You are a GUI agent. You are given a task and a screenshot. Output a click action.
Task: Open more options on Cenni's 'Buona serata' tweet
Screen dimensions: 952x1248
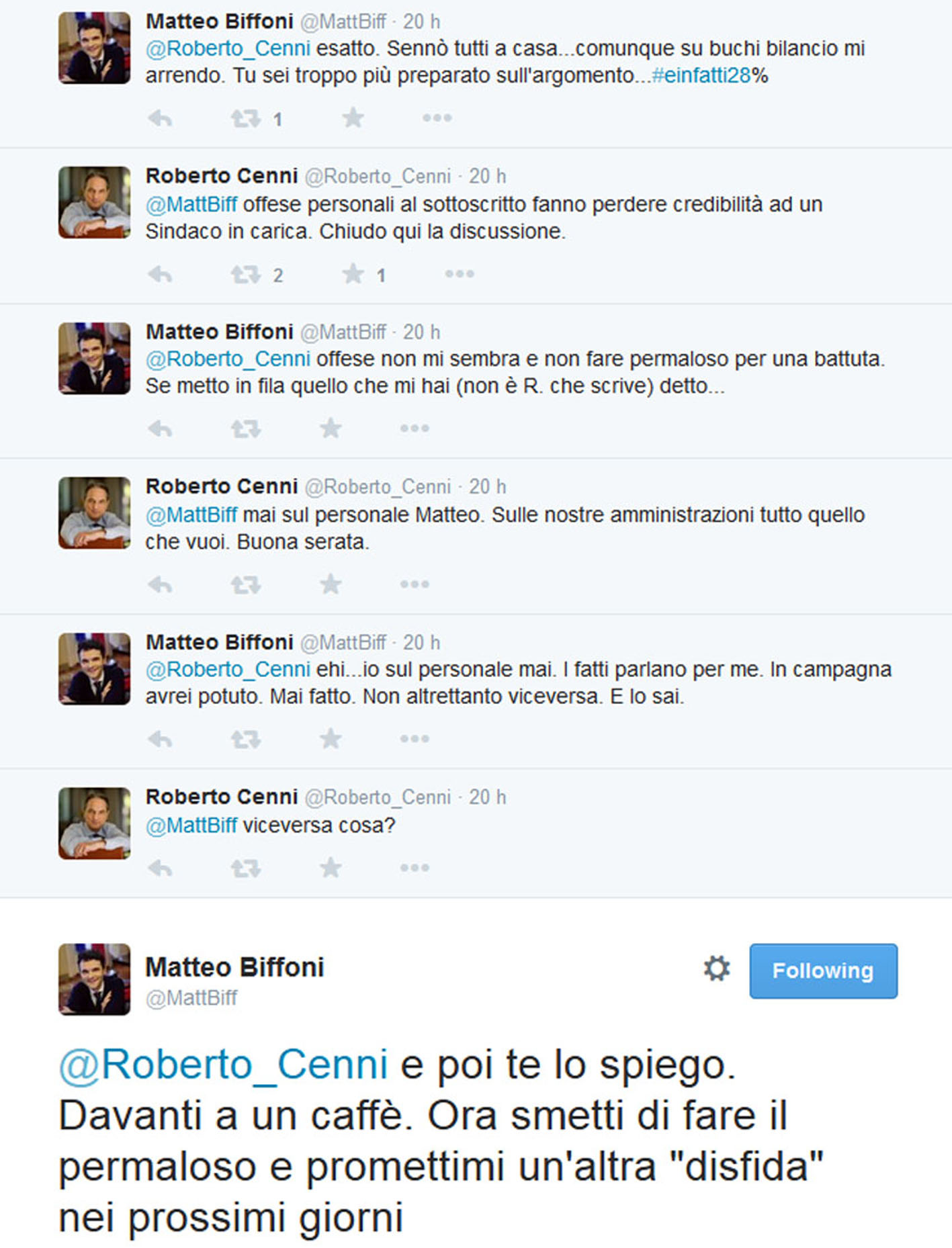(x=415, y=584)
